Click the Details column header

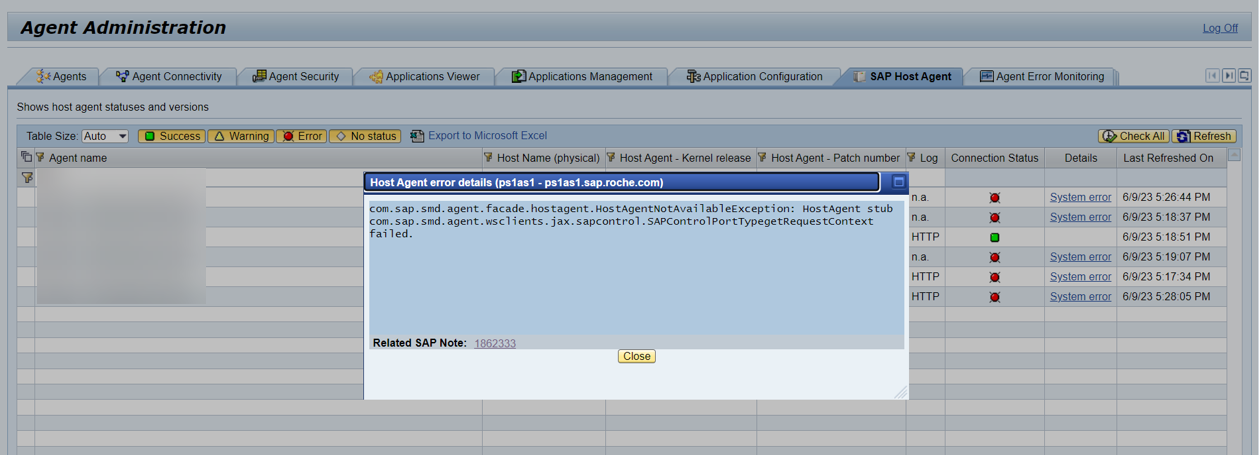[1080, 158]
